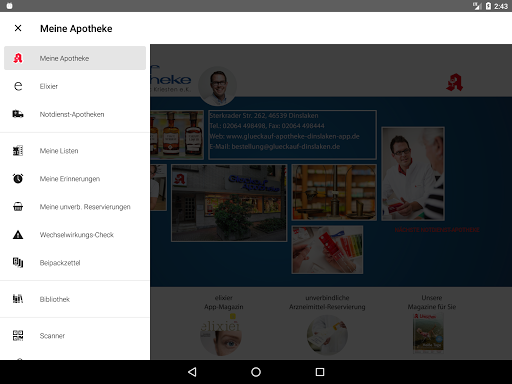Tap the Beipackzettel barcode icon
The height and width of the screenshot is (384, 512).
tap(18, 263)
